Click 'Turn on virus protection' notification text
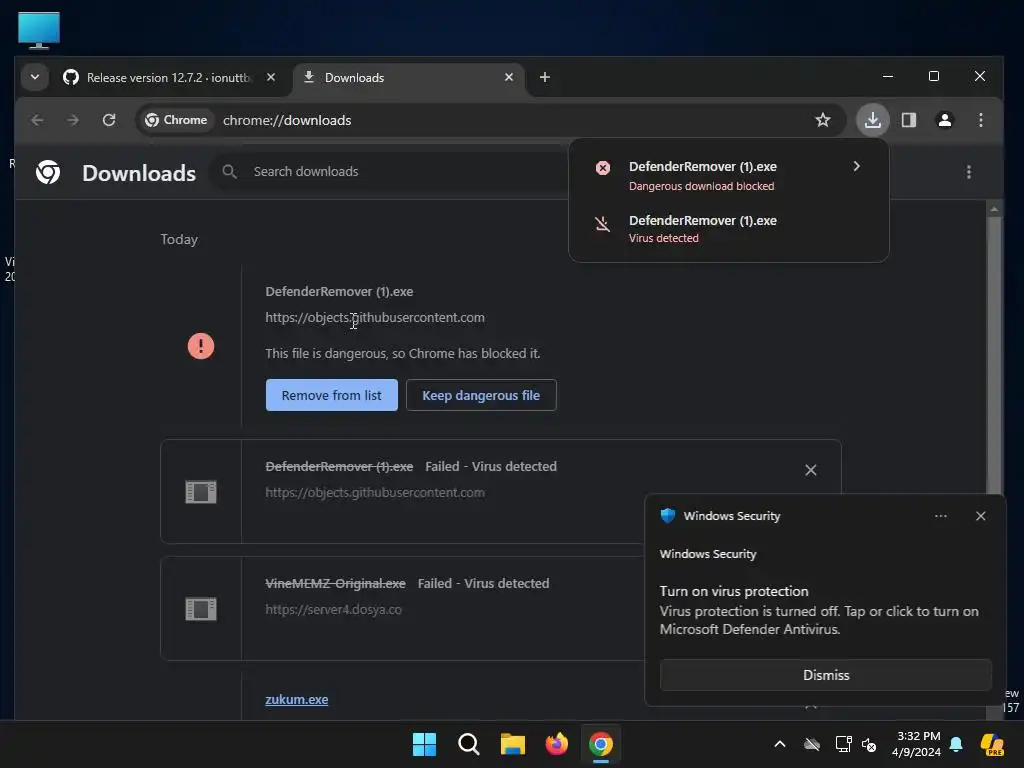1024x768 pixels. (x=734, y=591)
